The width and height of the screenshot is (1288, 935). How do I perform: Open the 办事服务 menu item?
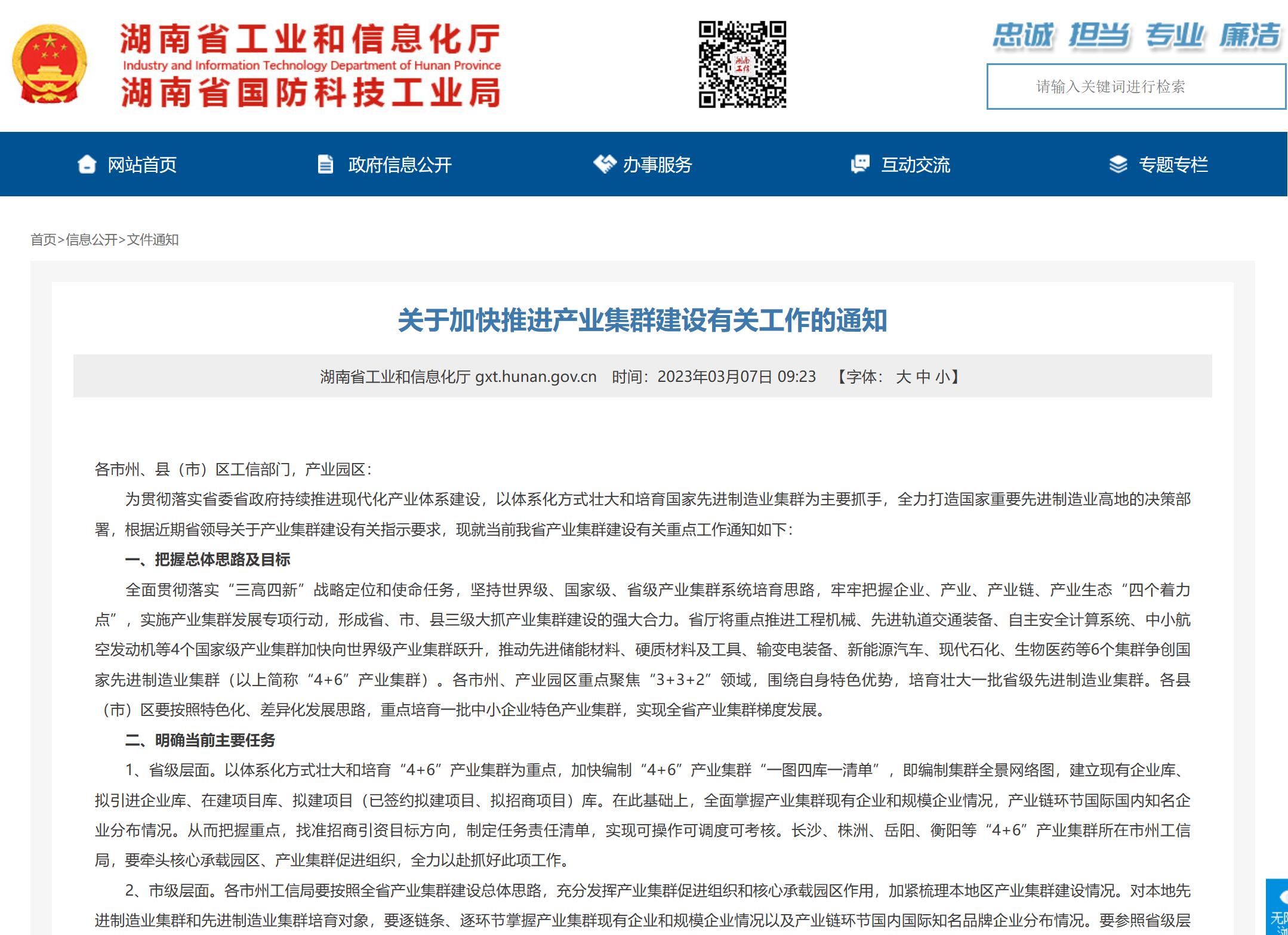(657, 165)
